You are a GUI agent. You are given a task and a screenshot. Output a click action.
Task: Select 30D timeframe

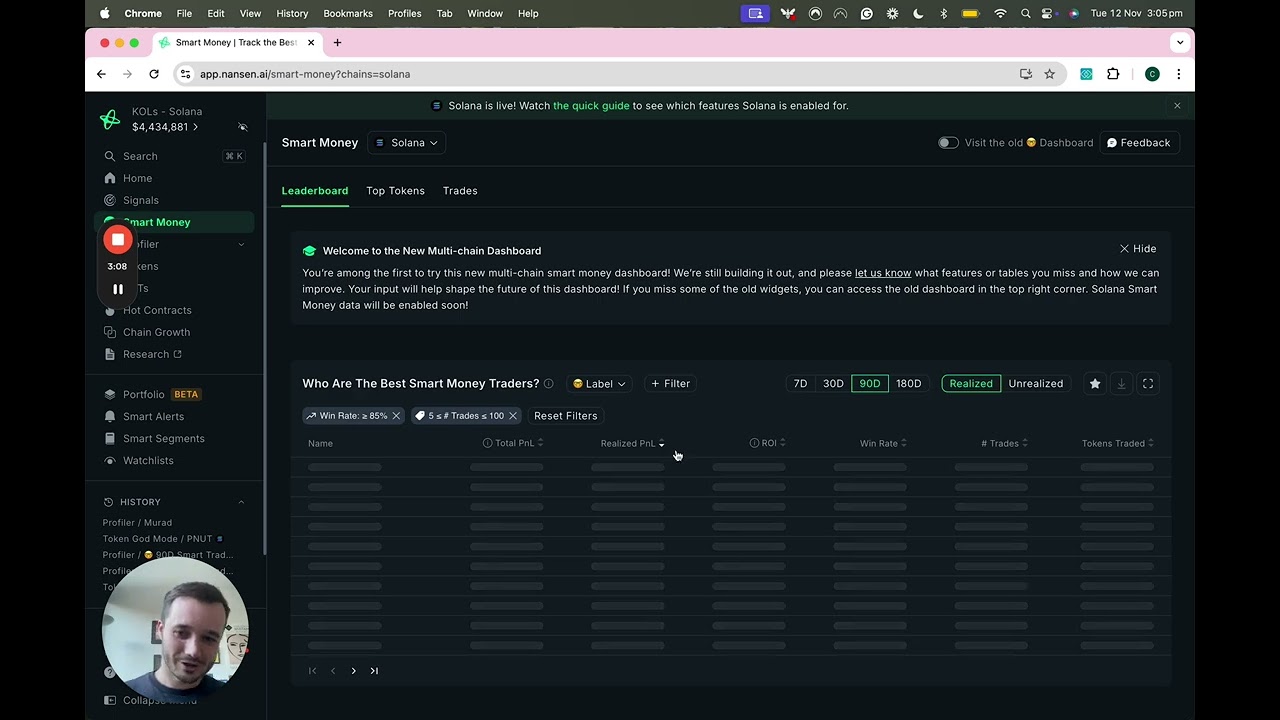(x=833, y=384)
